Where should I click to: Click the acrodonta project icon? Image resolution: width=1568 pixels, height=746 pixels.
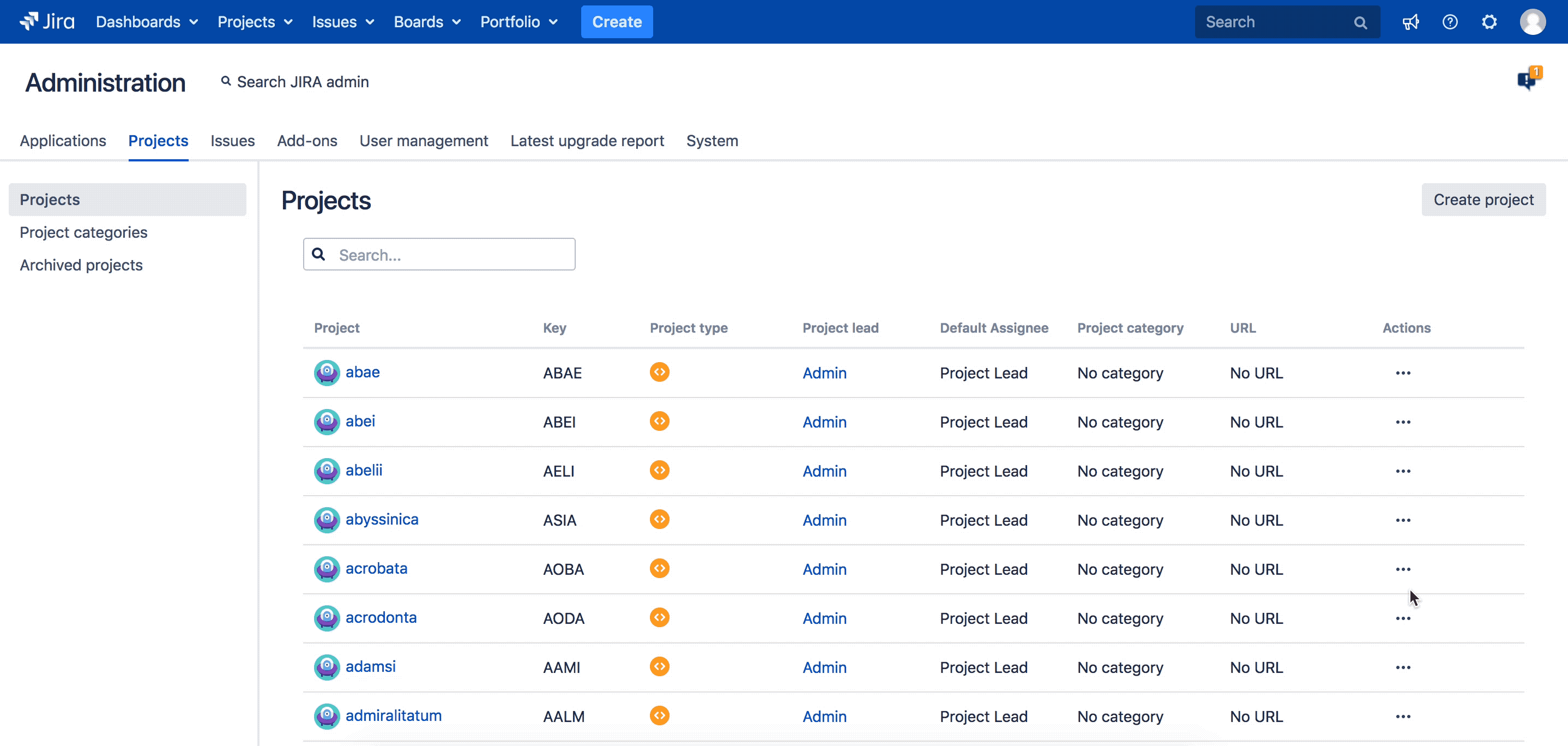(x=326, y=617)
